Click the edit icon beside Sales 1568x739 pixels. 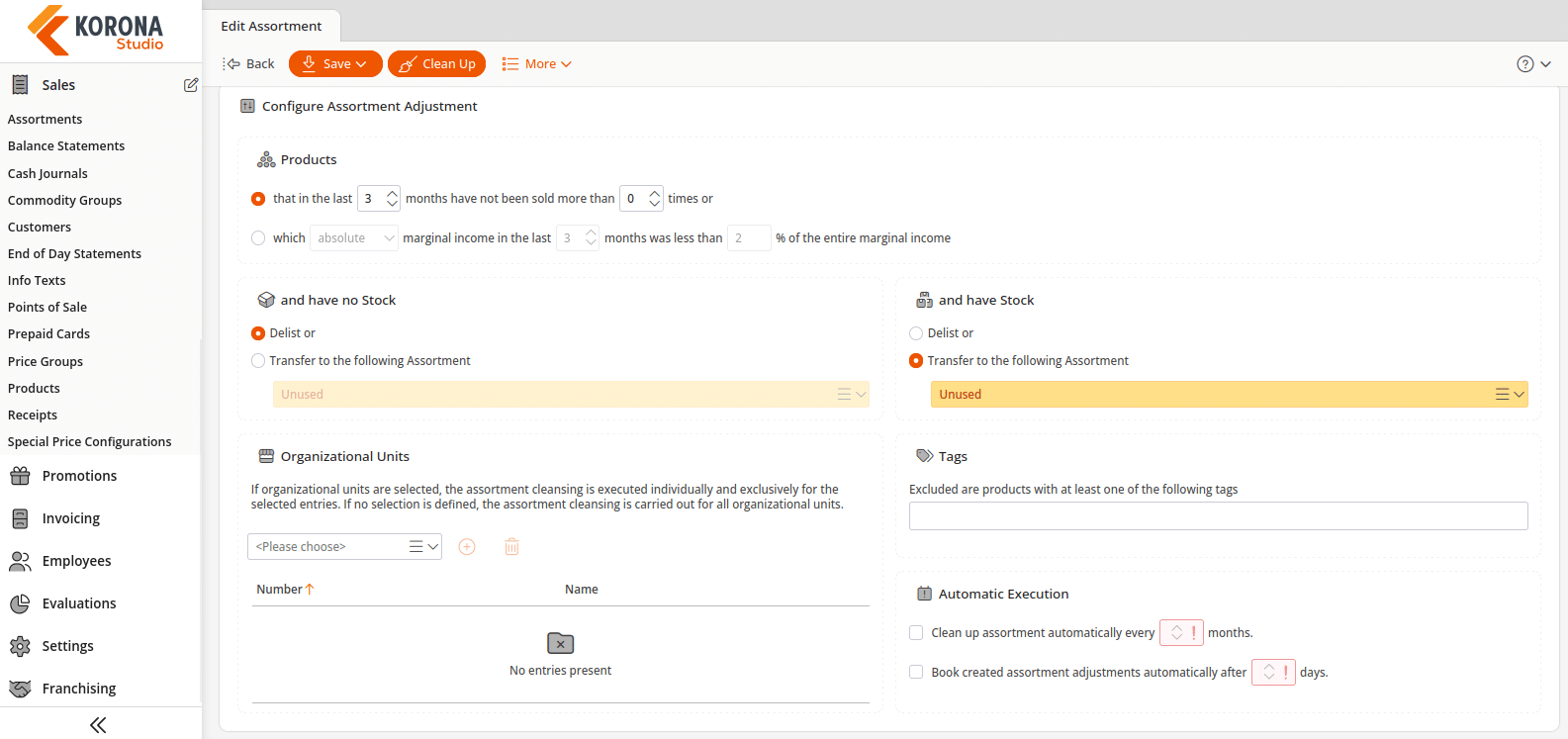pos(191,85)
